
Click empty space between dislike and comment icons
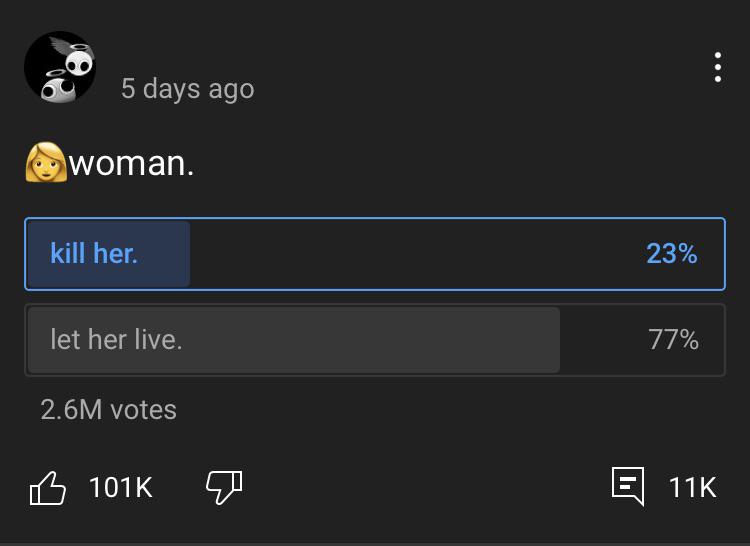420,487
